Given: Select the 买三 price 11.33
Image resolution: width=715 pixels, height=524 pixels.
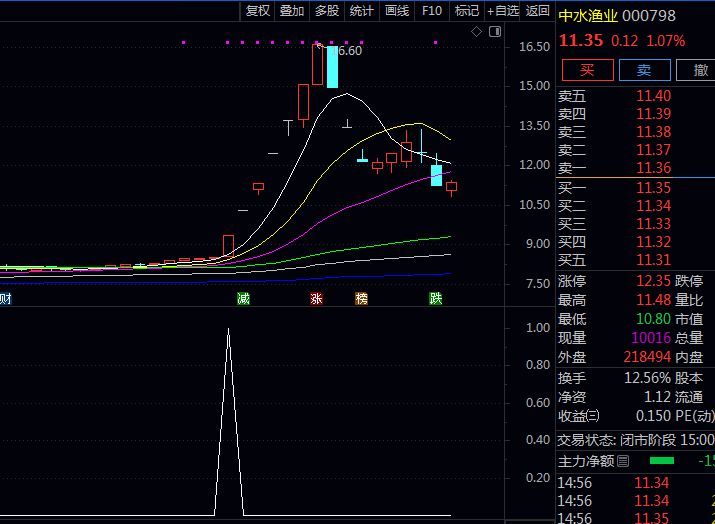Looking at the screenshot, I should tap(653, 224).
